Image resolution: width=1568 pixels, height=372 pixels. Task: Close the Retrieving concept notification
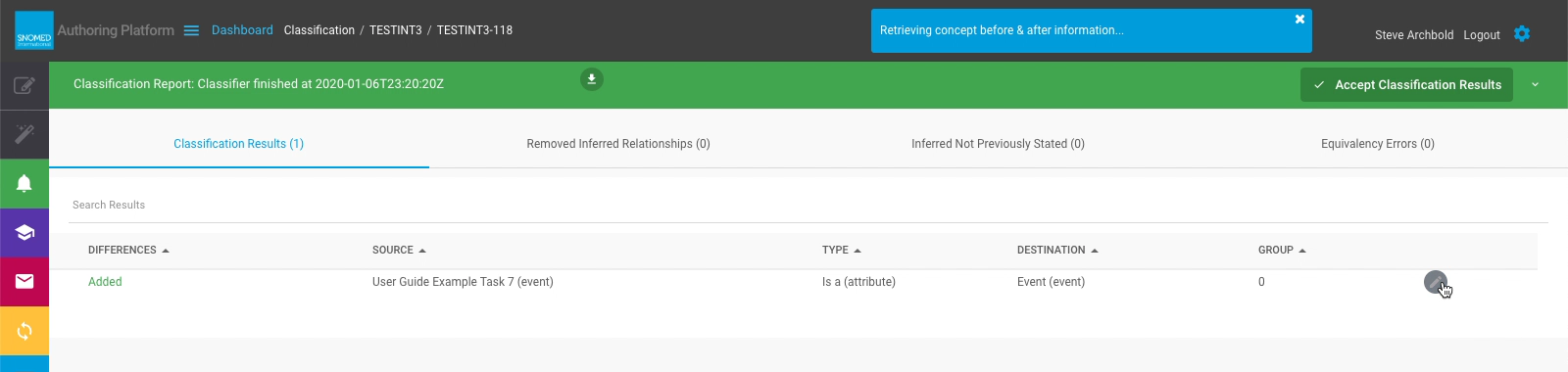[x=1299, y=19]
